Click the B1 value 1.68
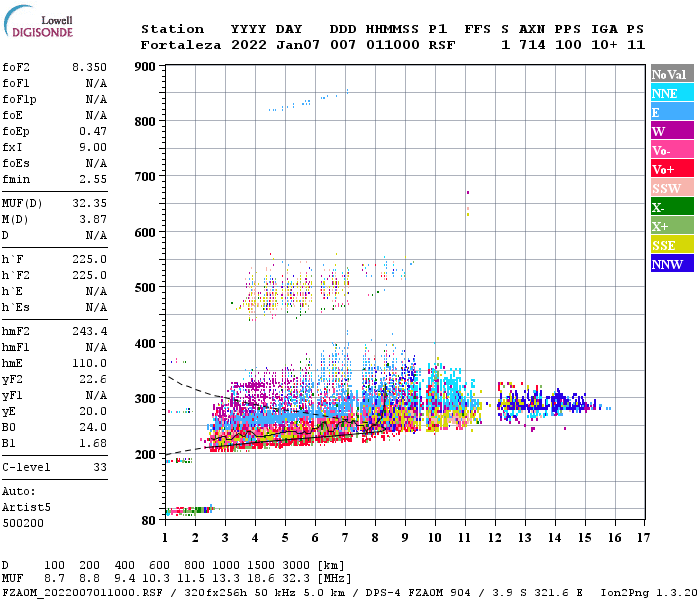 [x=93, y=443]
